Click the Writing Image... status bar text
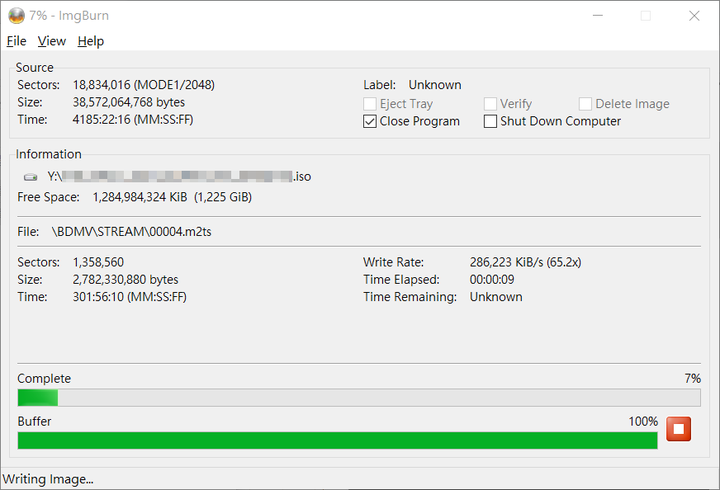Viewport: 720px width, 490px height. tap(48, 479)
